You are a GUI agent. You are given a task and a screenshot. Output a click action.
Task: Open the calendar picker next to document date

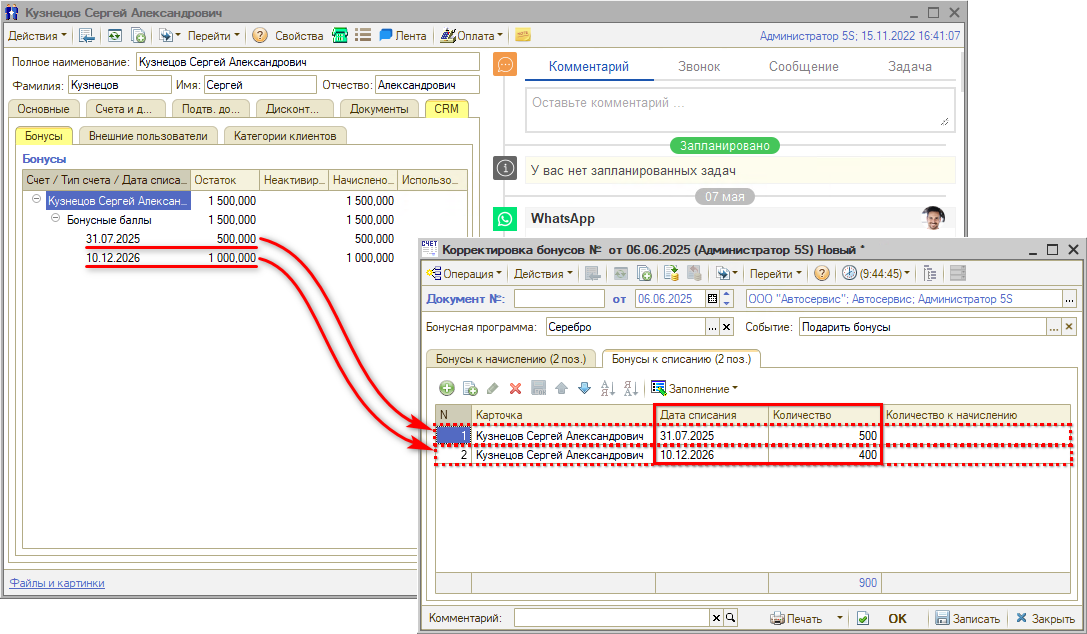point(713,298)
